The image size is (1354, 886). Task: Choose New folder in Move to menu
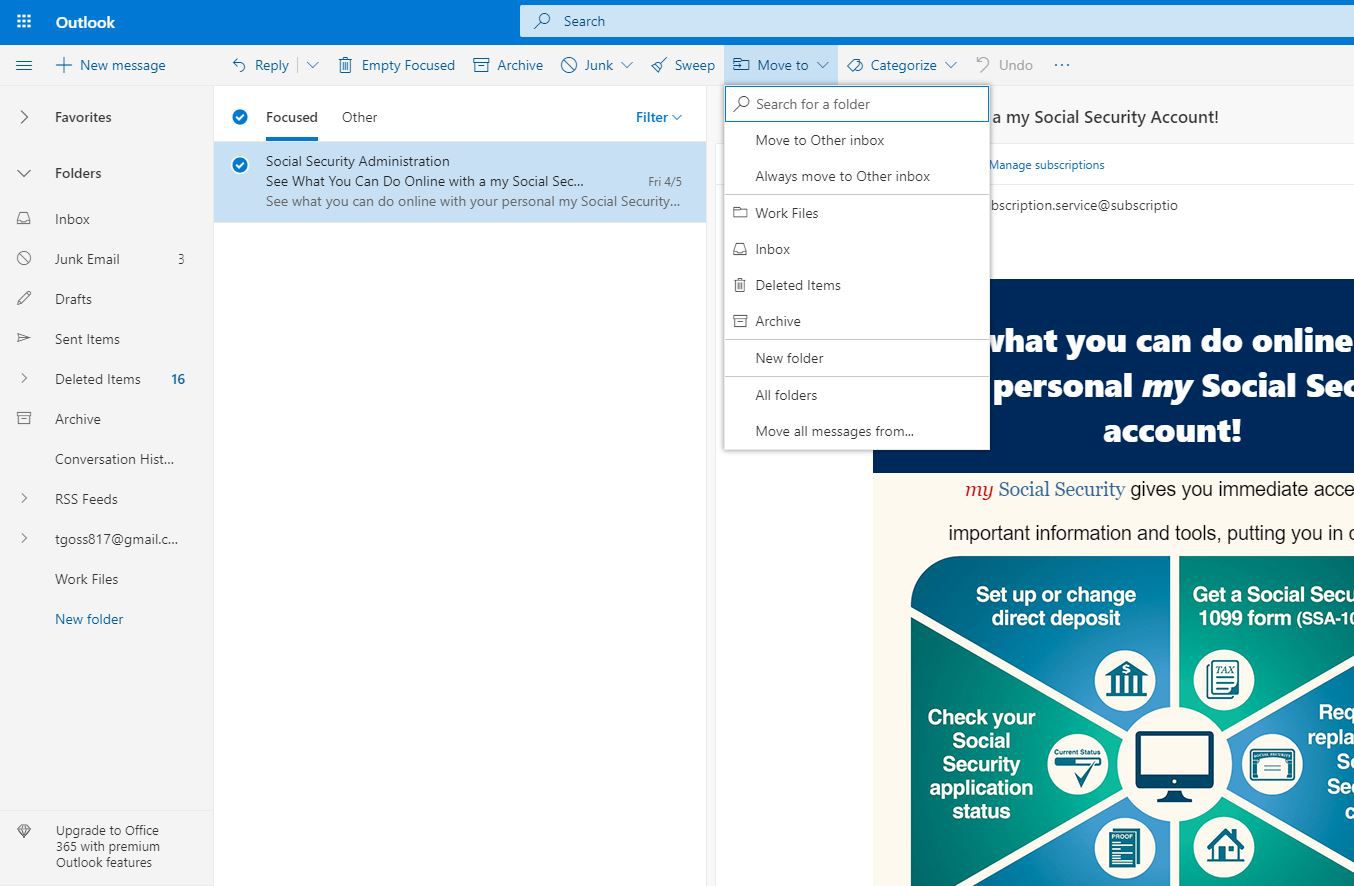click(x=857, y=358)
